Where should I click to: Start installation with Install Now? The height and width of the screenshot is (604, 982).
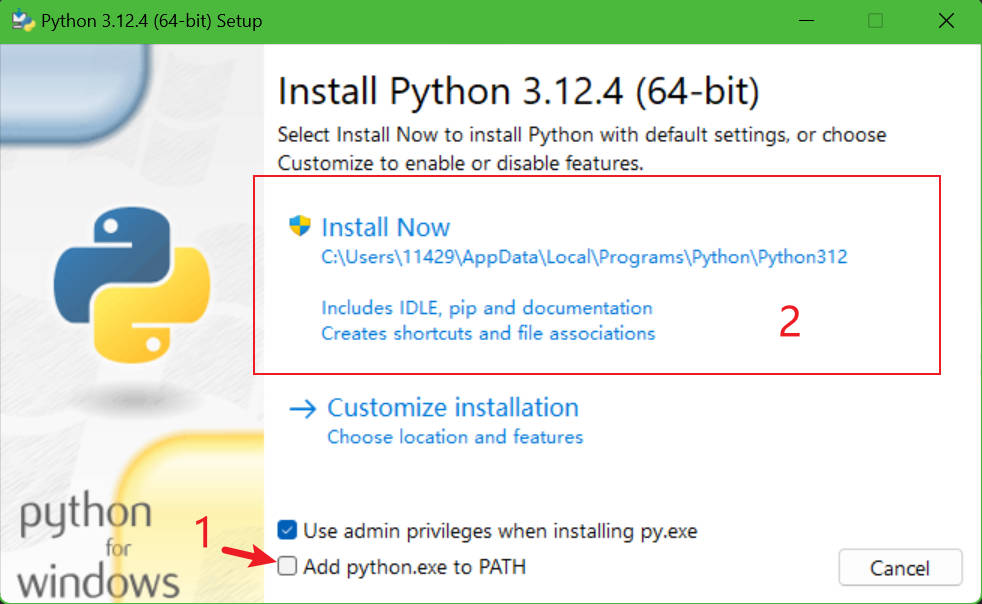pyautogui.click(x=386, y=227)
